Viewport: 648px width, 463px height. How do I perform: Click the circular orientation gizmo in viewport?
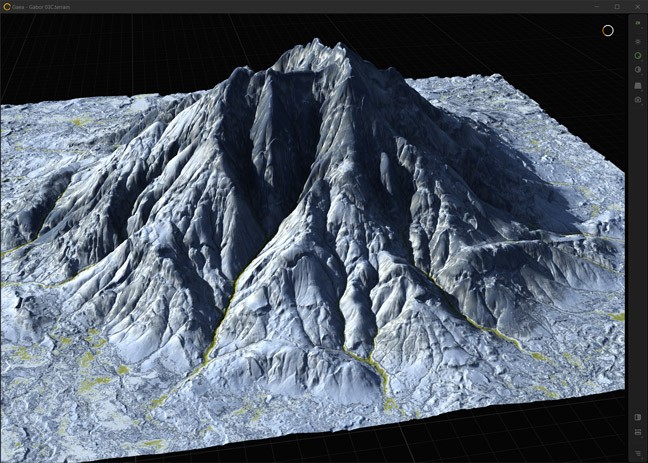point(607,30)
